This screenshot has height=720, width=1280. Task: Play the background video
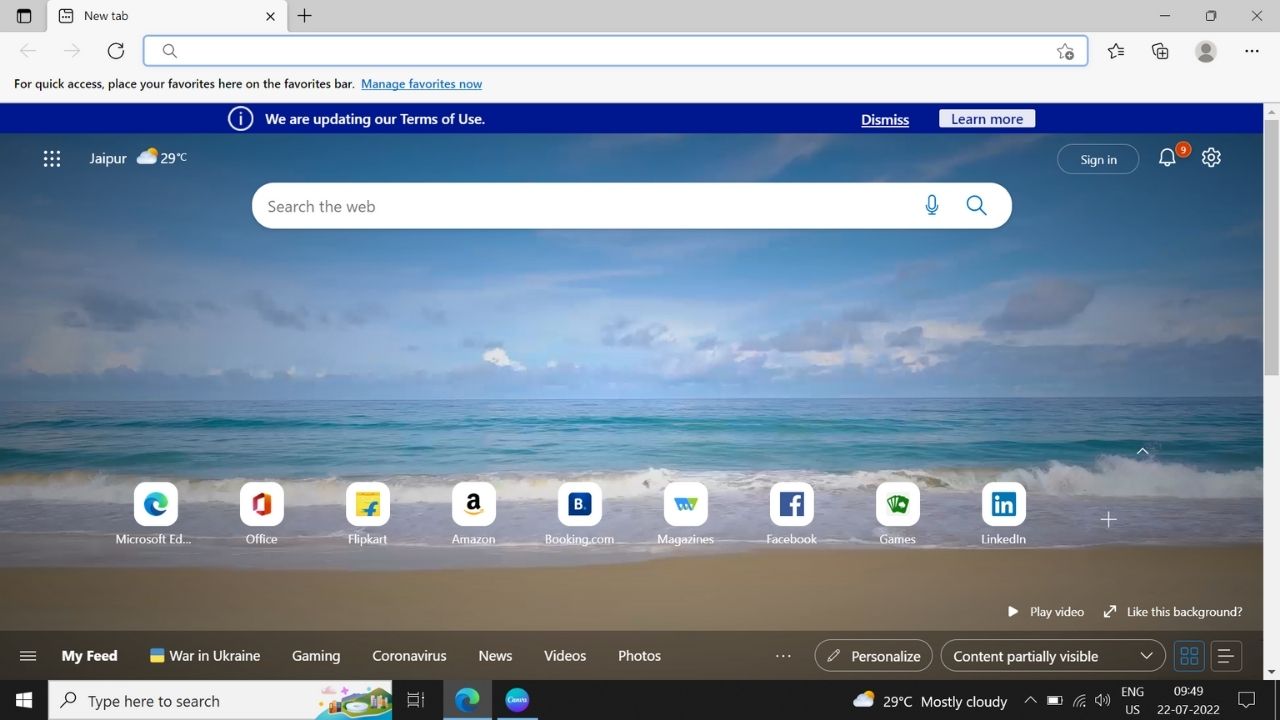click(x=1046, y=611)
